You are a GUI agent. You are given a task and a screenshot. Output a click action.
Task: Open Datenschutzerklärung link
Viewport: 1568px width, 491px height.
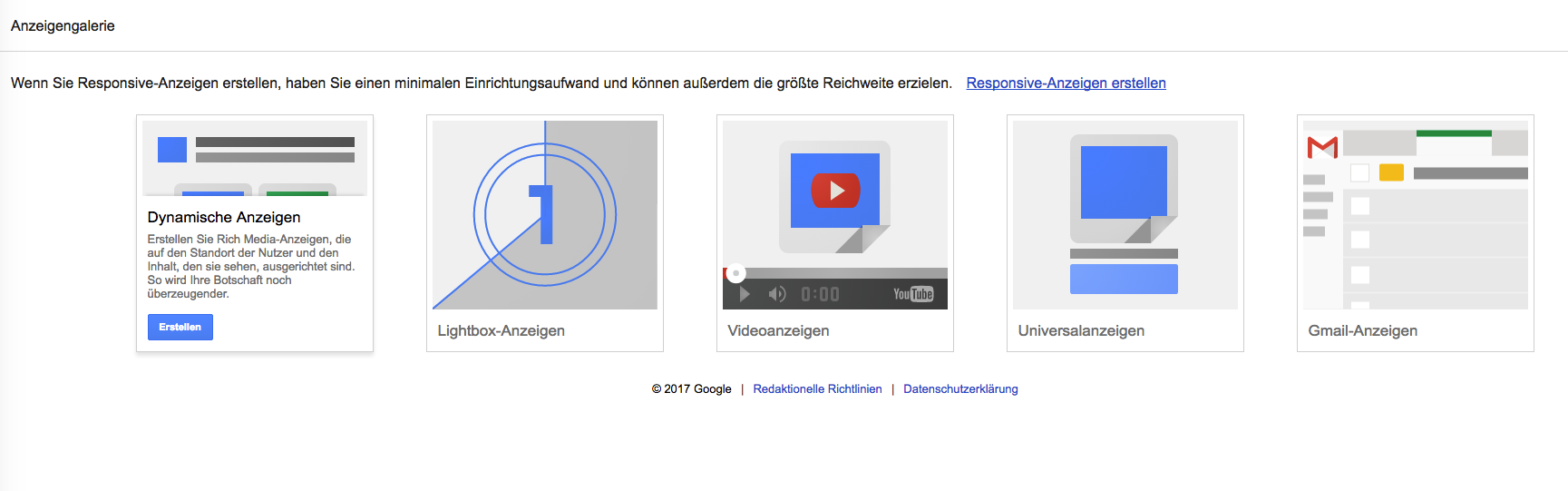(960, 388)
